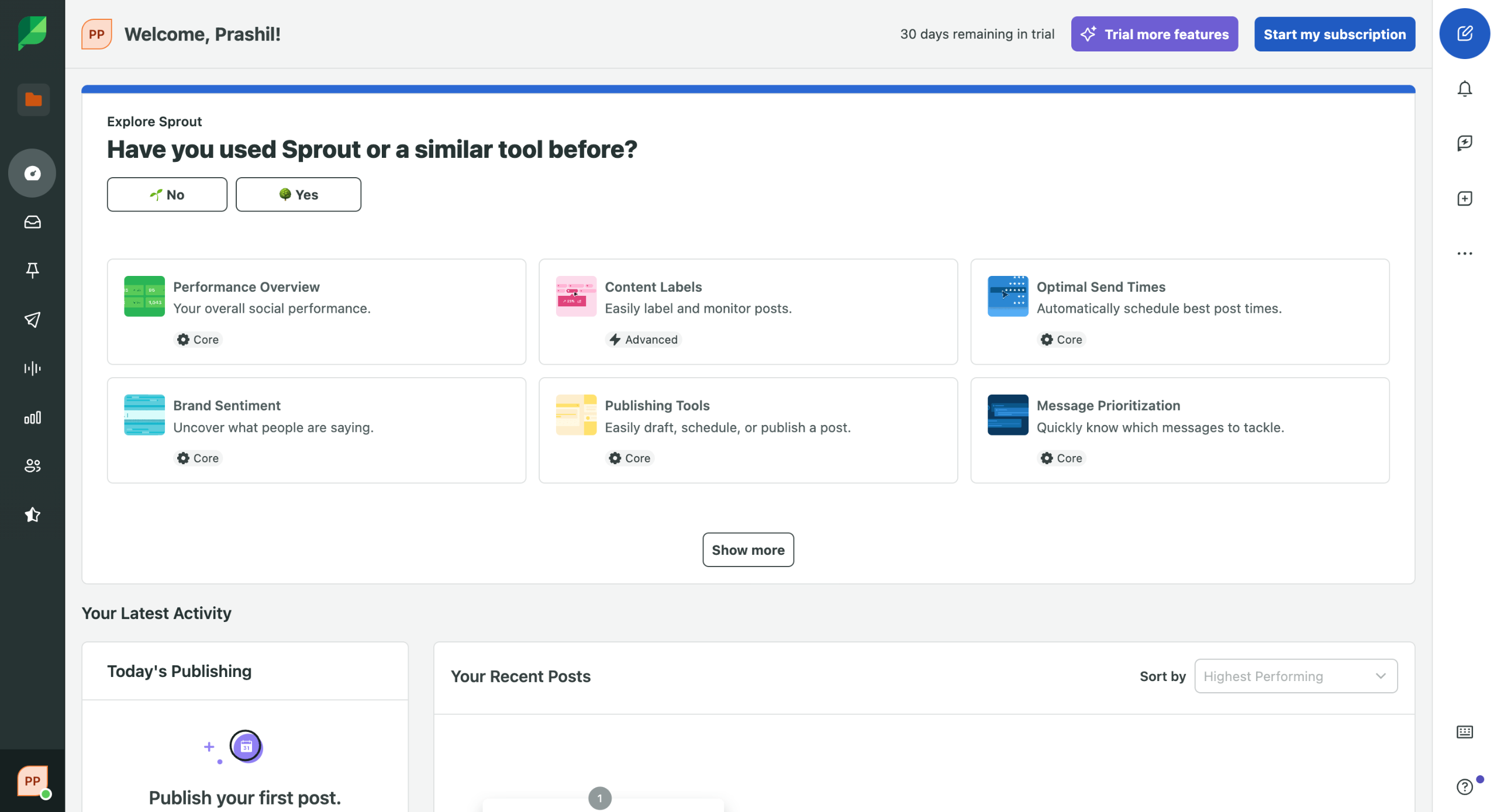Image resolution: width=1497 pixels, height=812 pixels.
Task: Select the No answer option
Action: tap(167, 195)
